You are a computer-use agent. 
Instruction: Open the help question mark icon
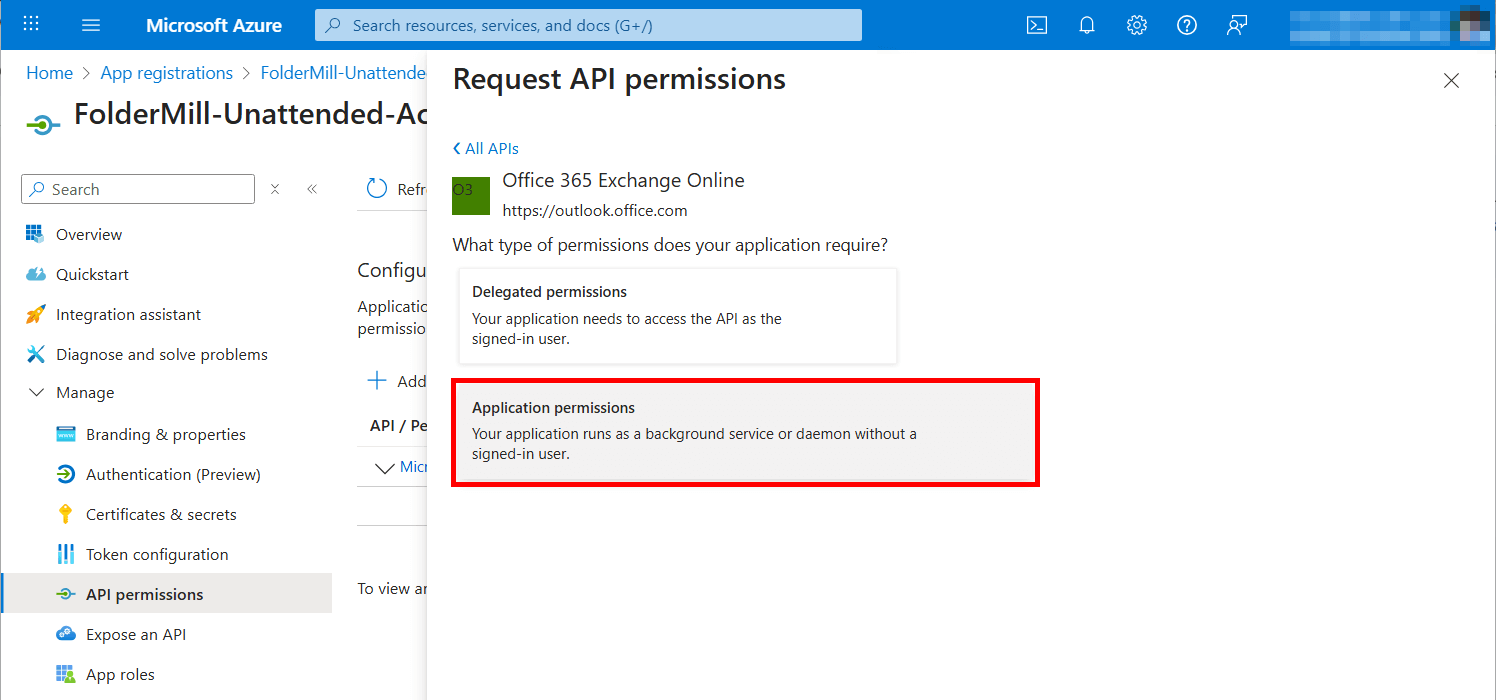click(x=1187, y=25)
